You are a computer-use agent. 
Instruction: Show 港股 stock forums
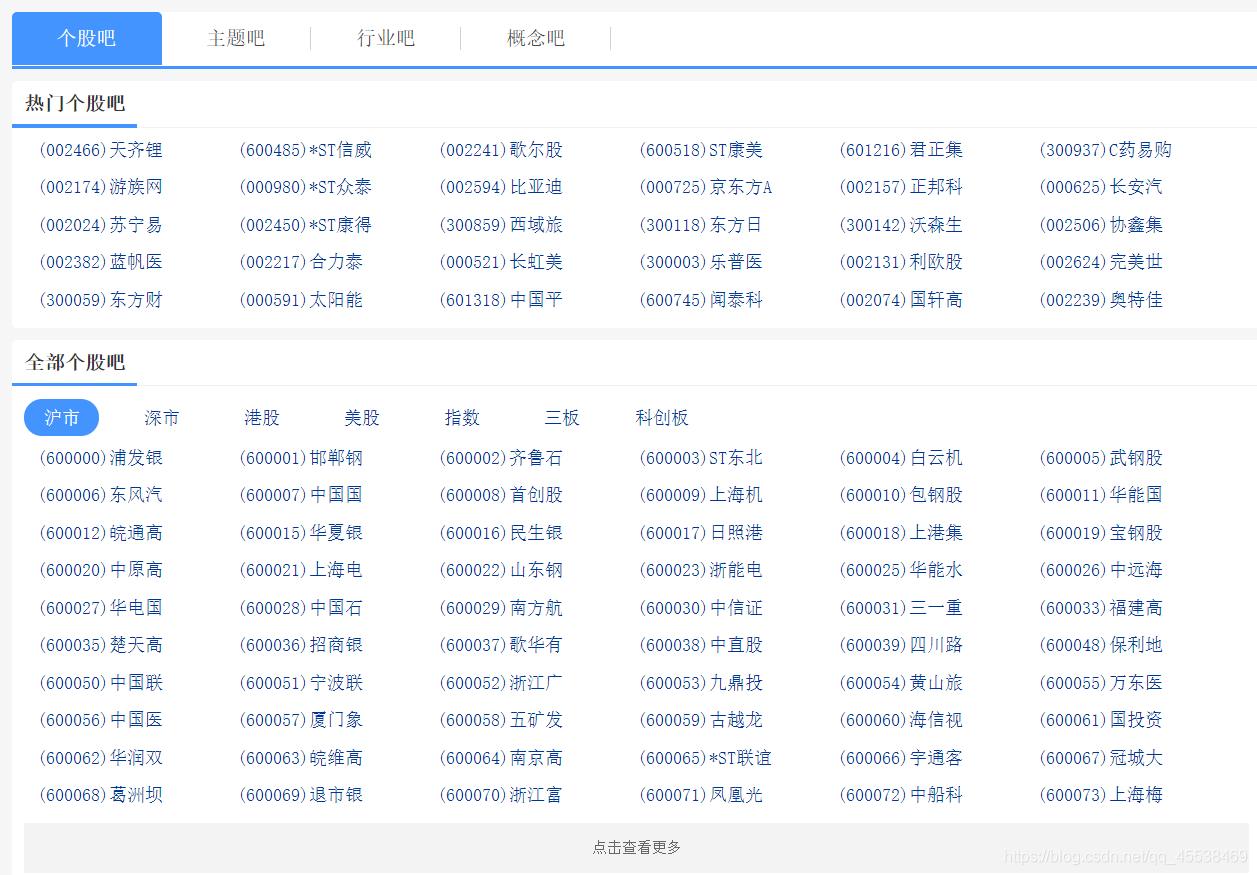[262, 418]
